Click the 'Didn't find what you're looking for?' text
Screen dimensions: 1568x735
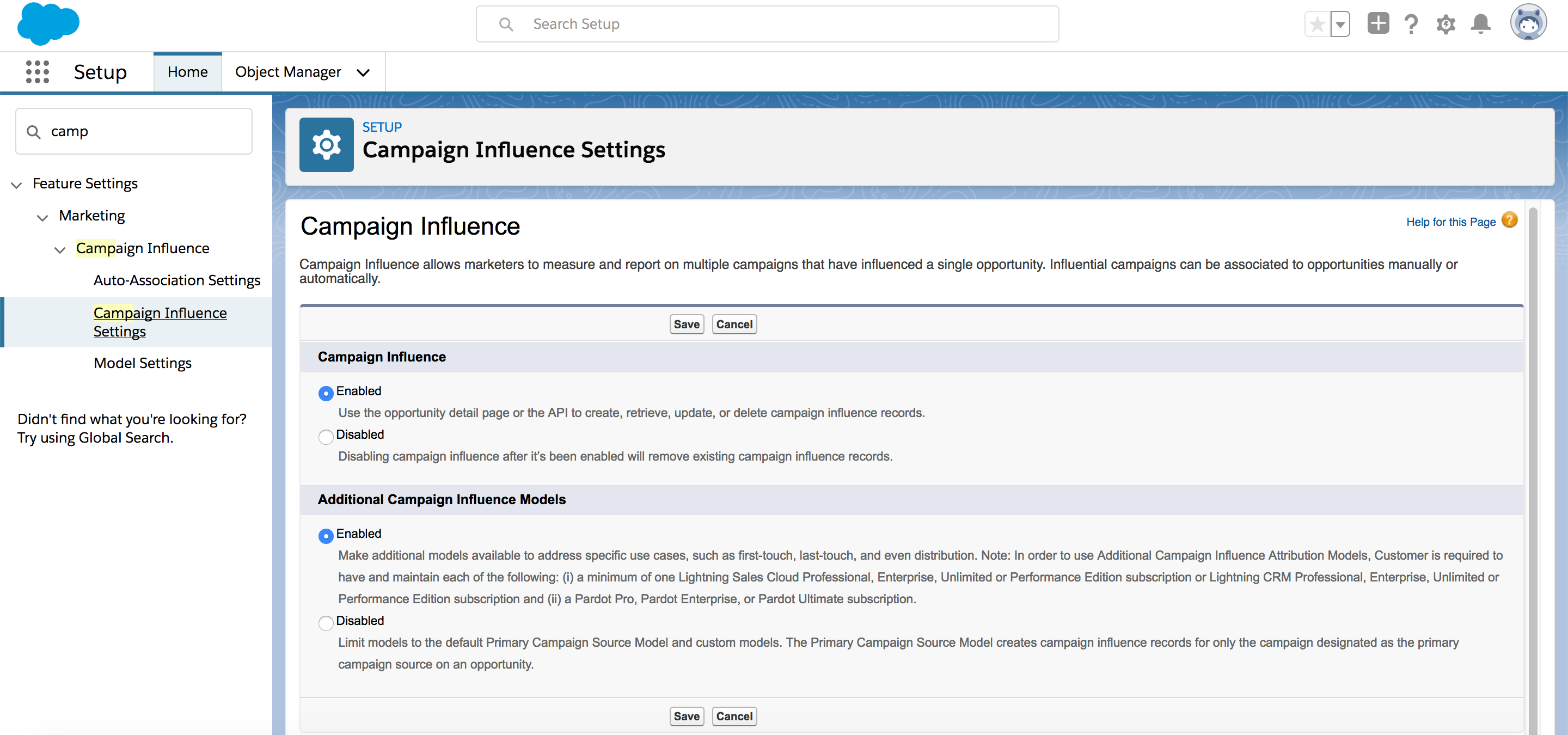(x=132, y=419)
